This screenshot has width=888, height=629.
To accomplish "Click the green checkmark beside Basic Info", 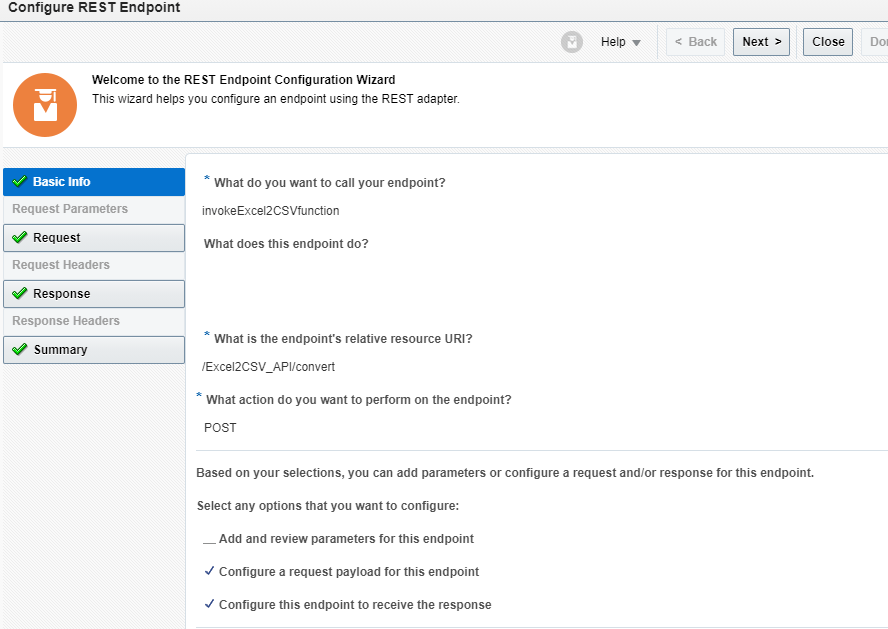I will click(19, 182).
